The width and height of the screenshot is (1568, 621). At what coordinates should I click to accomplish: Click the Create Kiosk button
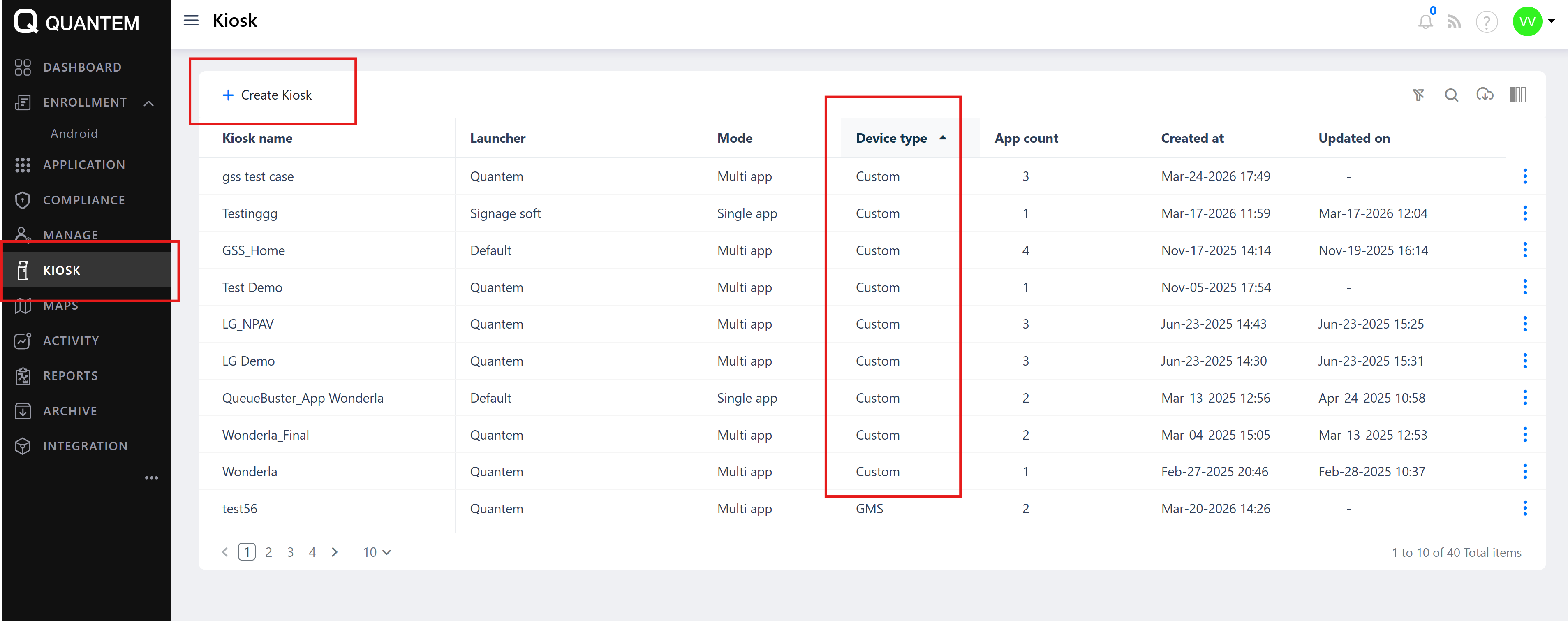click(267, 95)
